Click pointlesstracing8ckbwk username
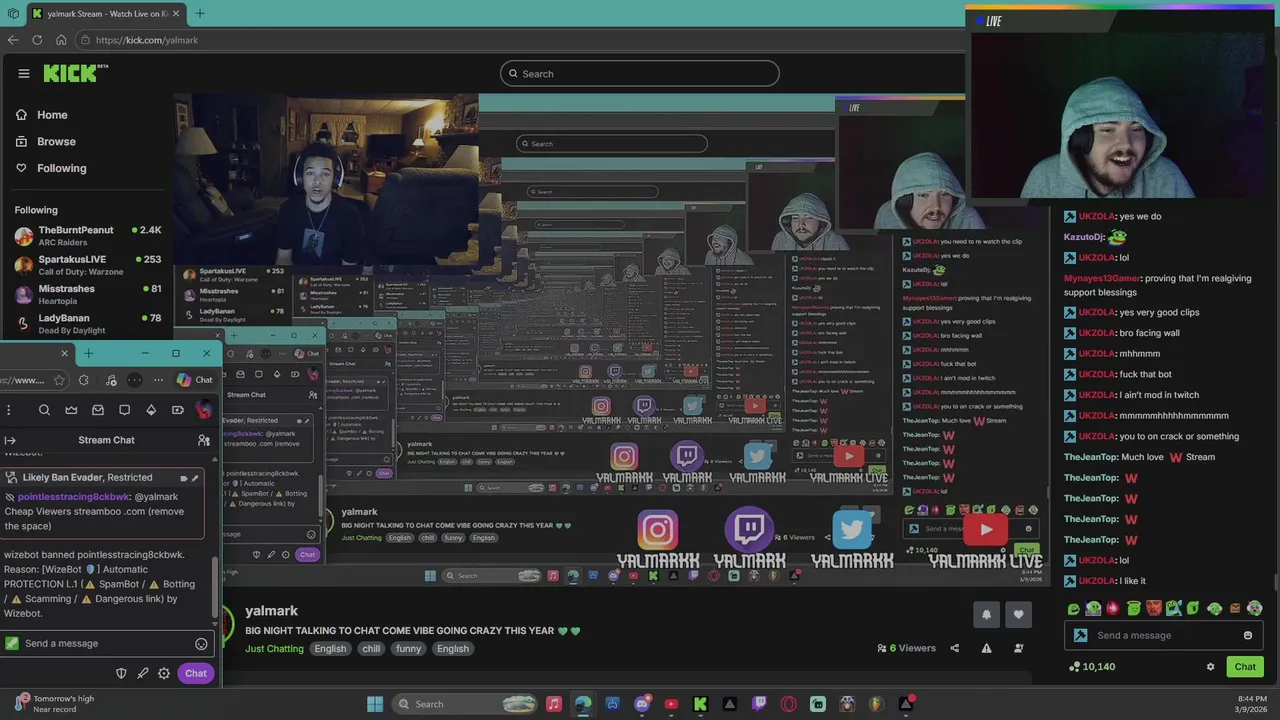 [x=74, y=497]
